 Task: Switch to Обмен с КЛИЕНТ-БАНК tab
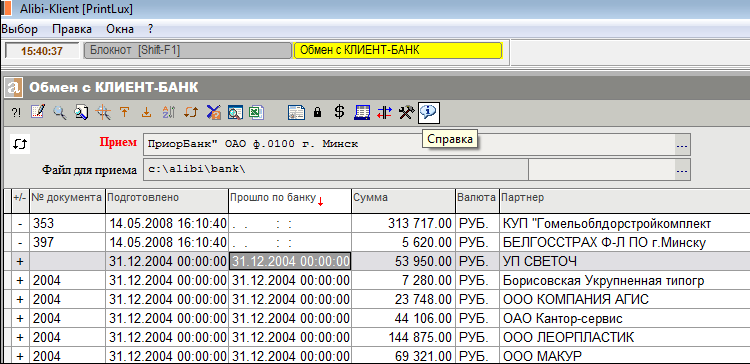pyautogui.click(x=398, y=50)
